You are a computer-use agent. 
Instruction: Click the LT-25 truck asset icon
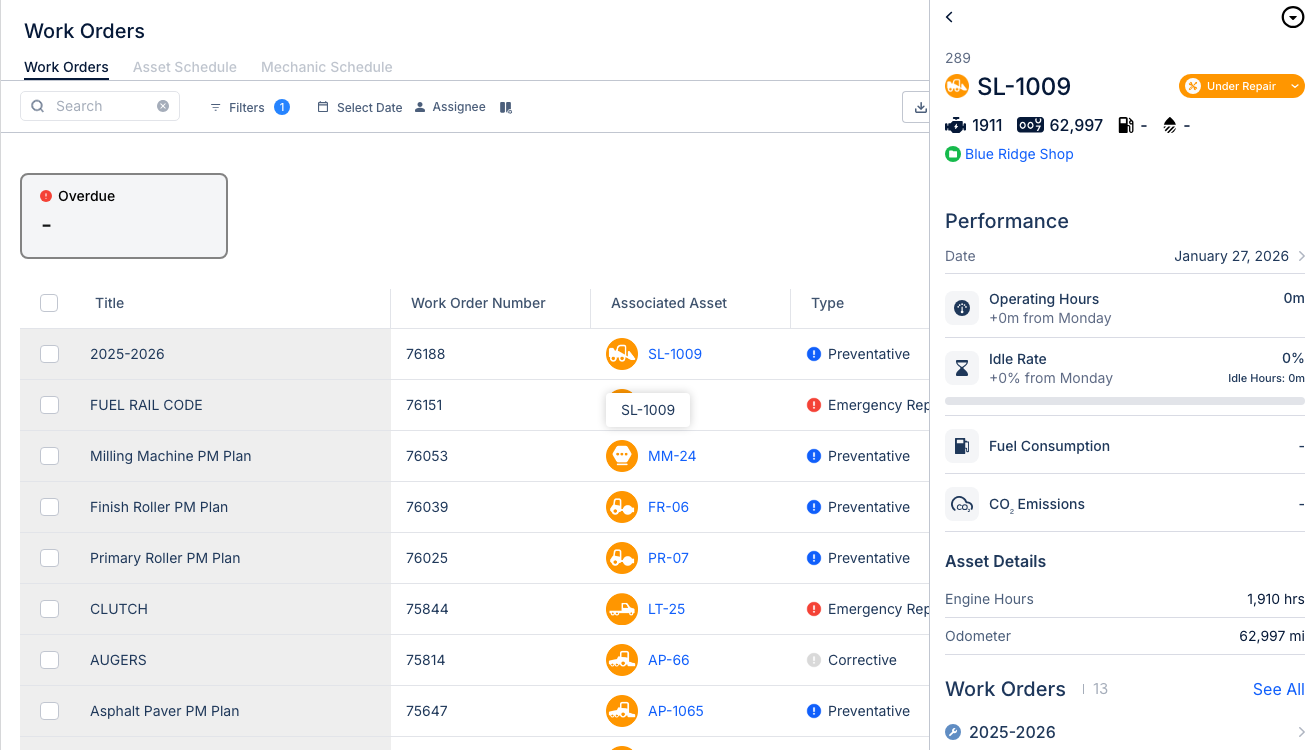622,609
